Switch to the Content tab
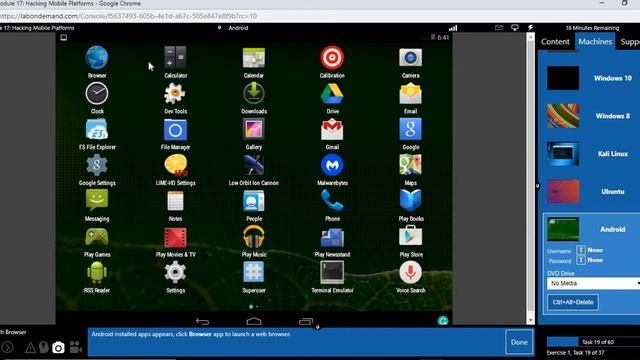Viewport: 640px width, 360px height. click(555, 42)
